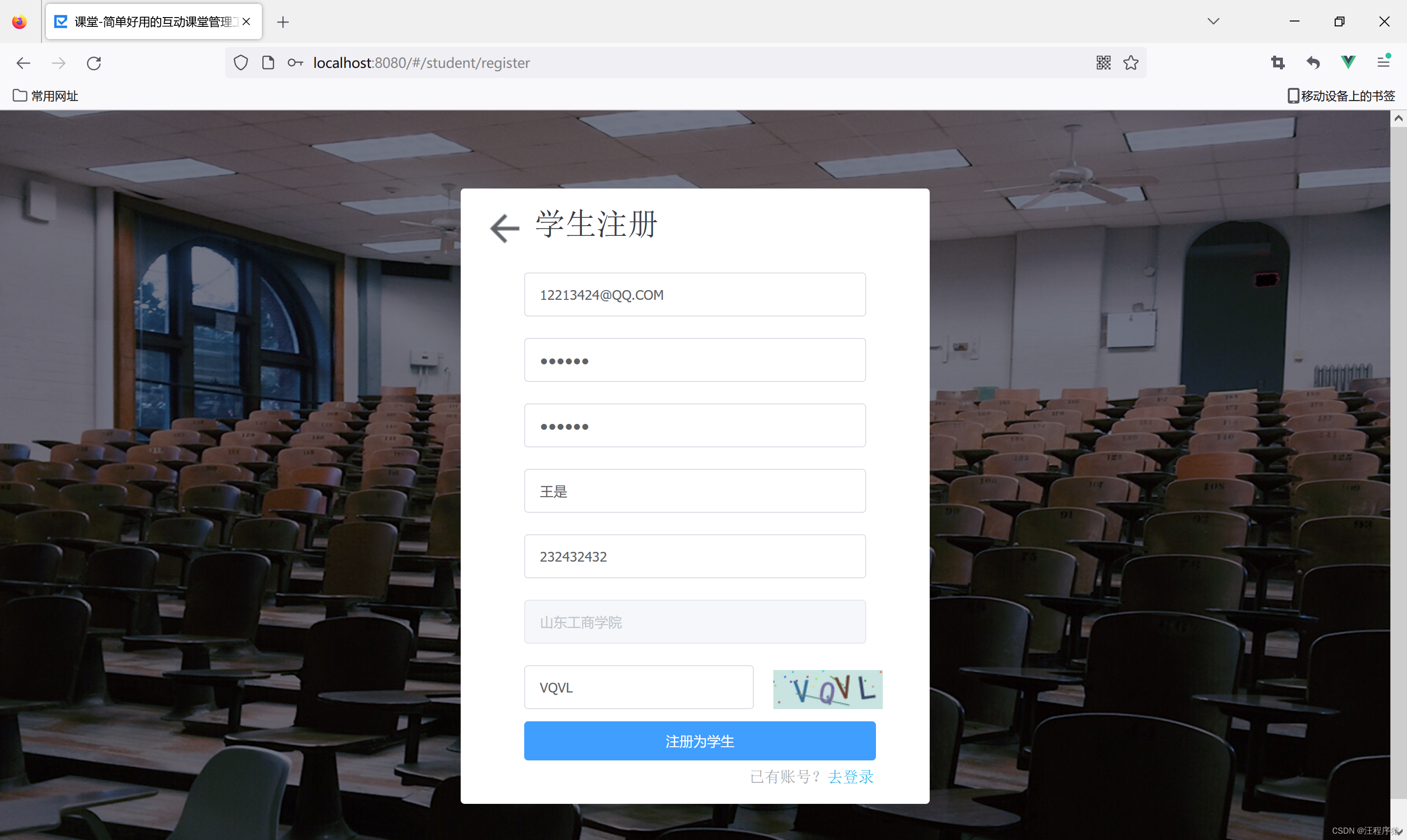
Task: Reload the page with the refresh icon
Action: pyautogui.click(x=94, y=63)
